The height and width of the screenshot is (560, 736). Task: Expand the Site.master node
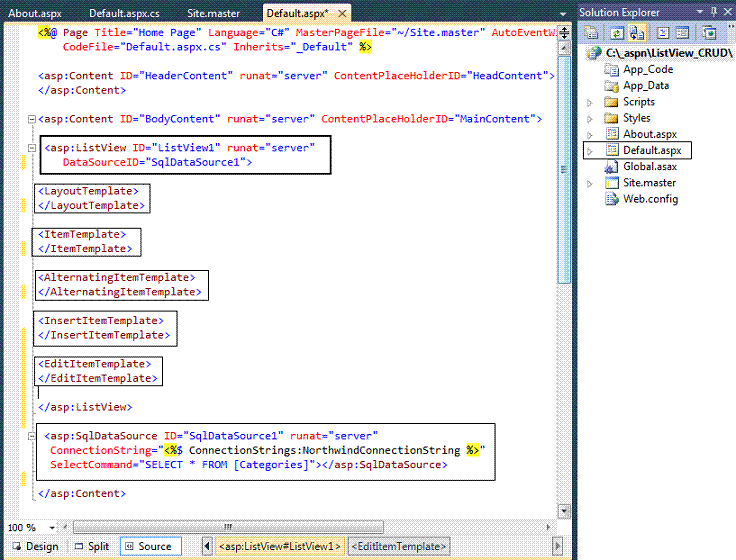point(590,184)
